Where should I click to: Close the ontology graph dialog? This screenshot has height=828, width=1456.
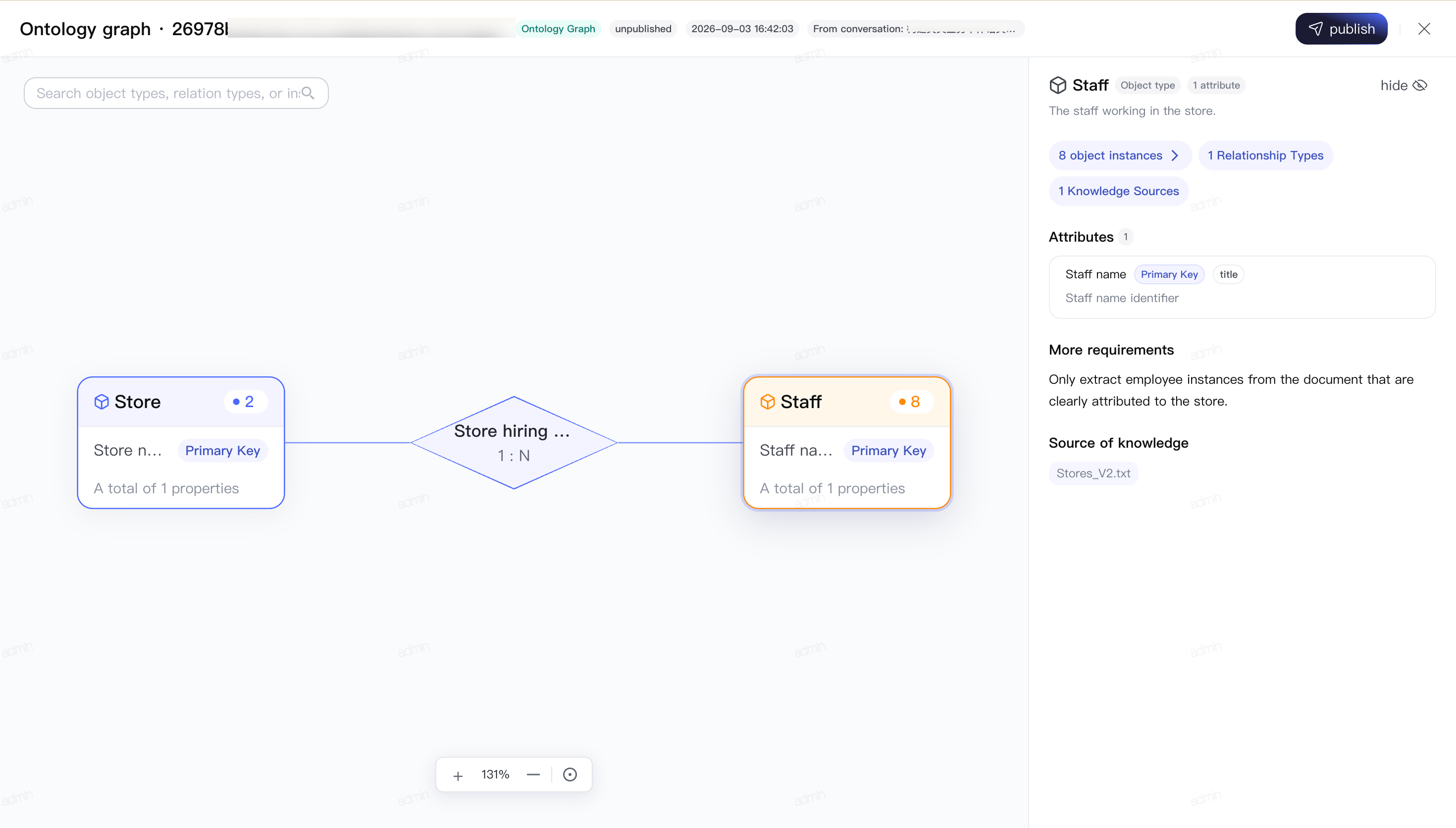click(x=1424, y=29)
